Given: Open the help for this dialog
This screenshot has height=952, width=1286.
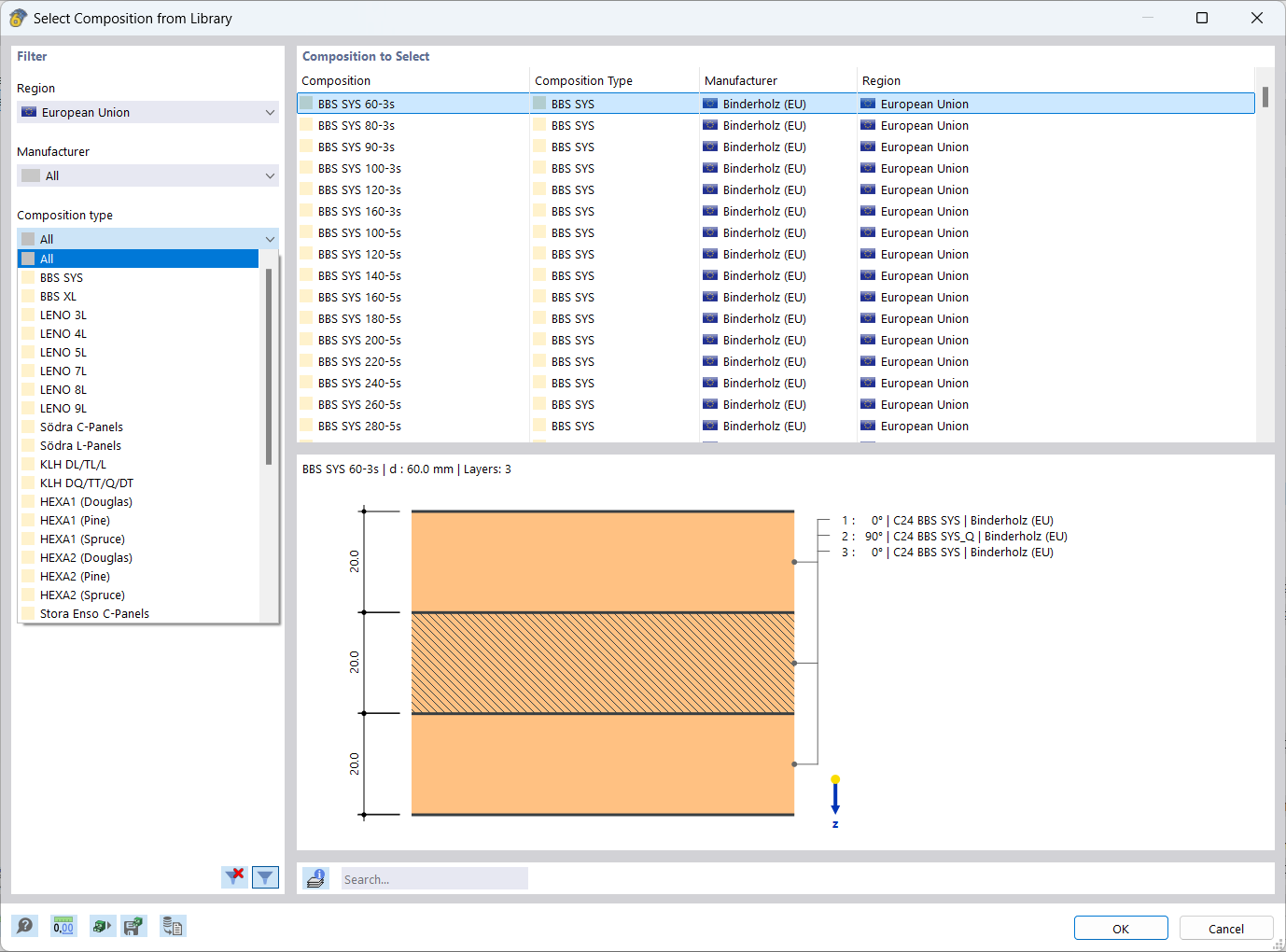Looking at the screenshot, I should 25,925.
